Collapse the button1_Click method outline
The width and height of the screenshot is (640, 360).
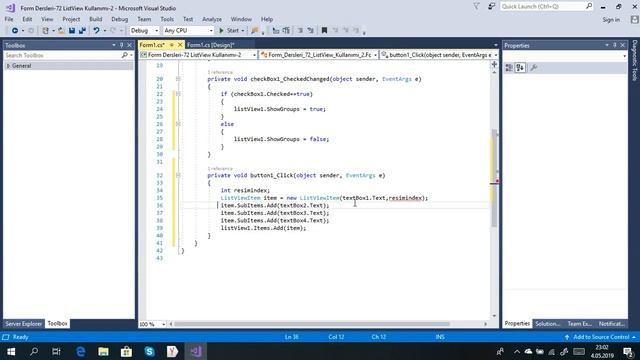(x=178, y=176)
